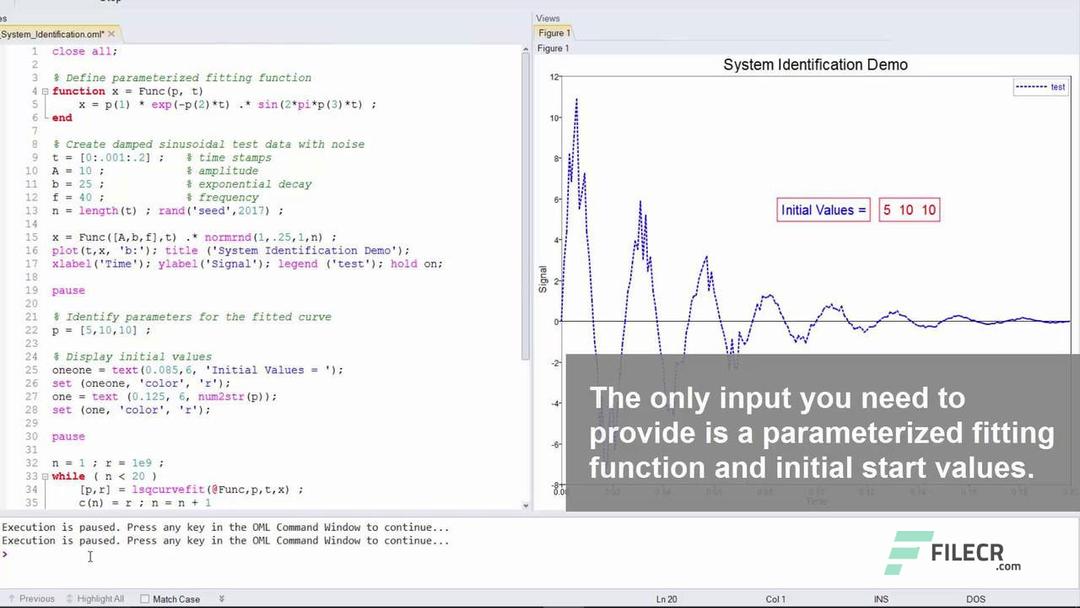This screenshot has height=608, width=1080.
Task: Toggle the DOS line-ending indicator
Action: tap(976, 598)
